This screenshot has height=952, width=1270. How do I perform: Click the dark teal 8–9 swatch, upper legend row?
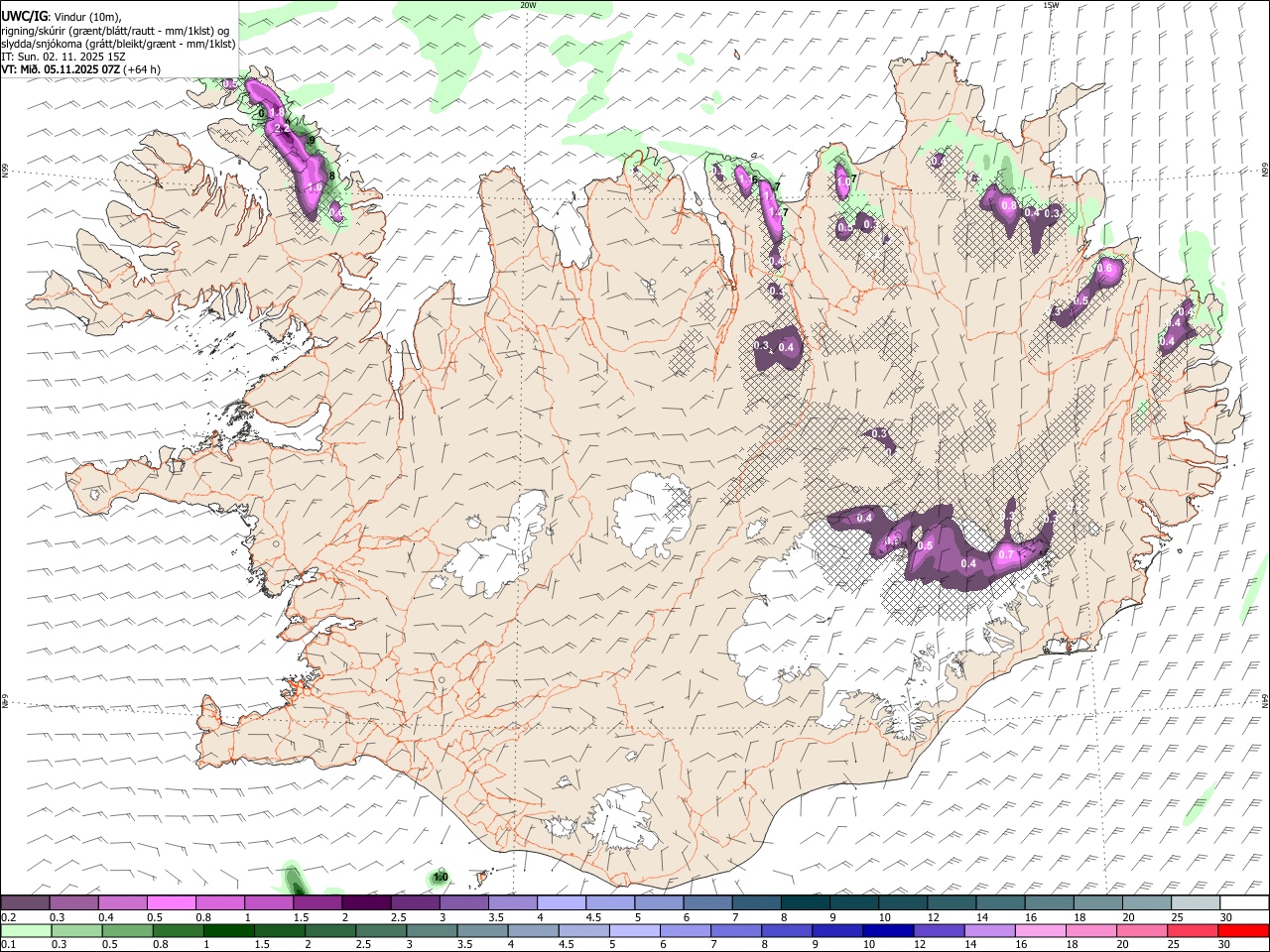pos(805,902)
